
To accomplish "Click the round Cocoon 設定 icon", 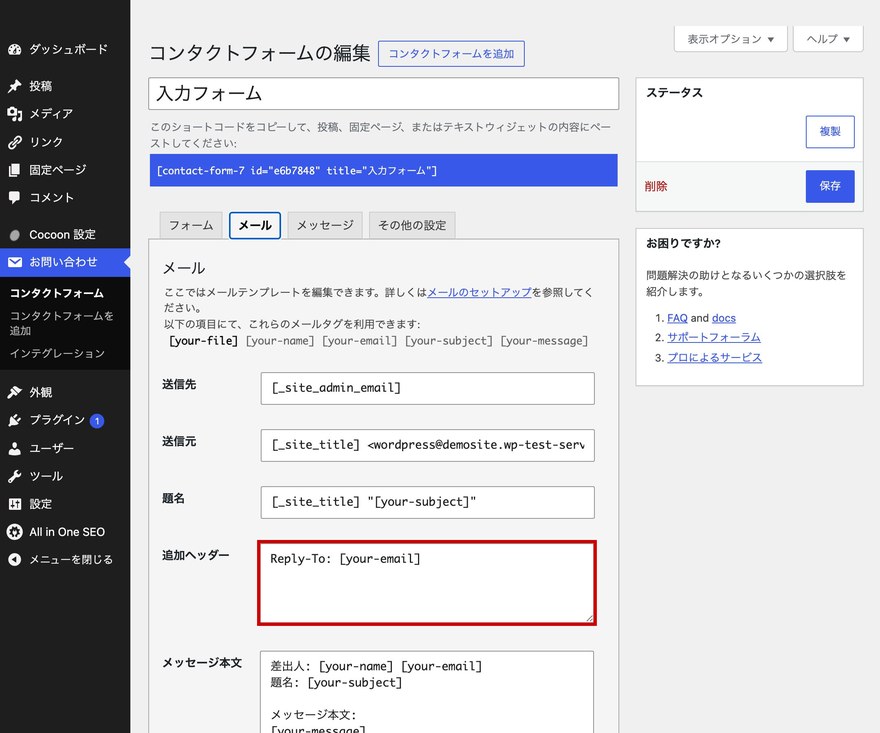I will click(x=15, y=235).
